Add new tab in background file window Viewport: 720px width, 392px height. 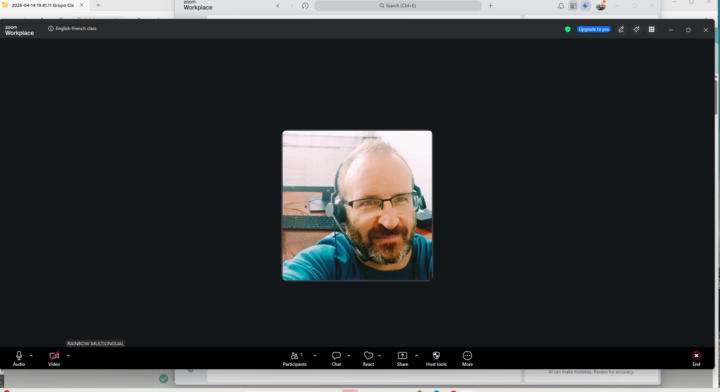click(x=98, y=5)
